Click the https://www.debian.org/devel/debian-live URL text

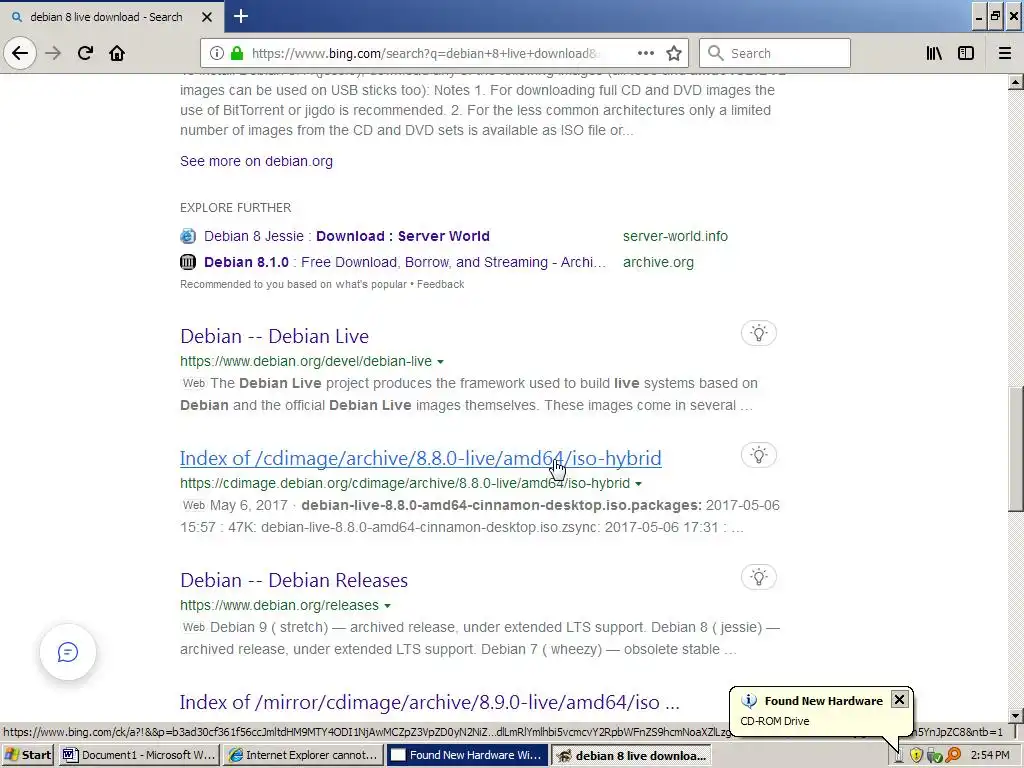[306, 361]
